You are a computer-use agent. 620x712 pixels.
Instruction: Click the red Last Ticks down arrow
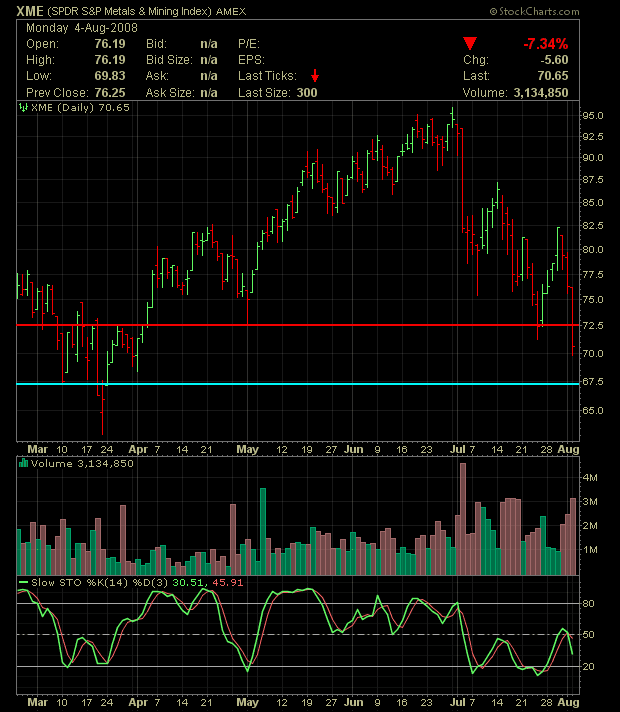[x=315, y=76]
